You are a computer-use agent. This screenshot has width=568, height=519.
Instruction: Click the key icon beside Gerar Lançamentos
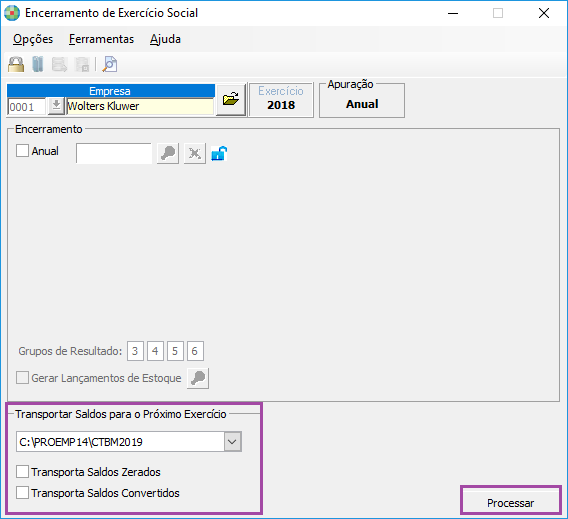tap(198, 378)
